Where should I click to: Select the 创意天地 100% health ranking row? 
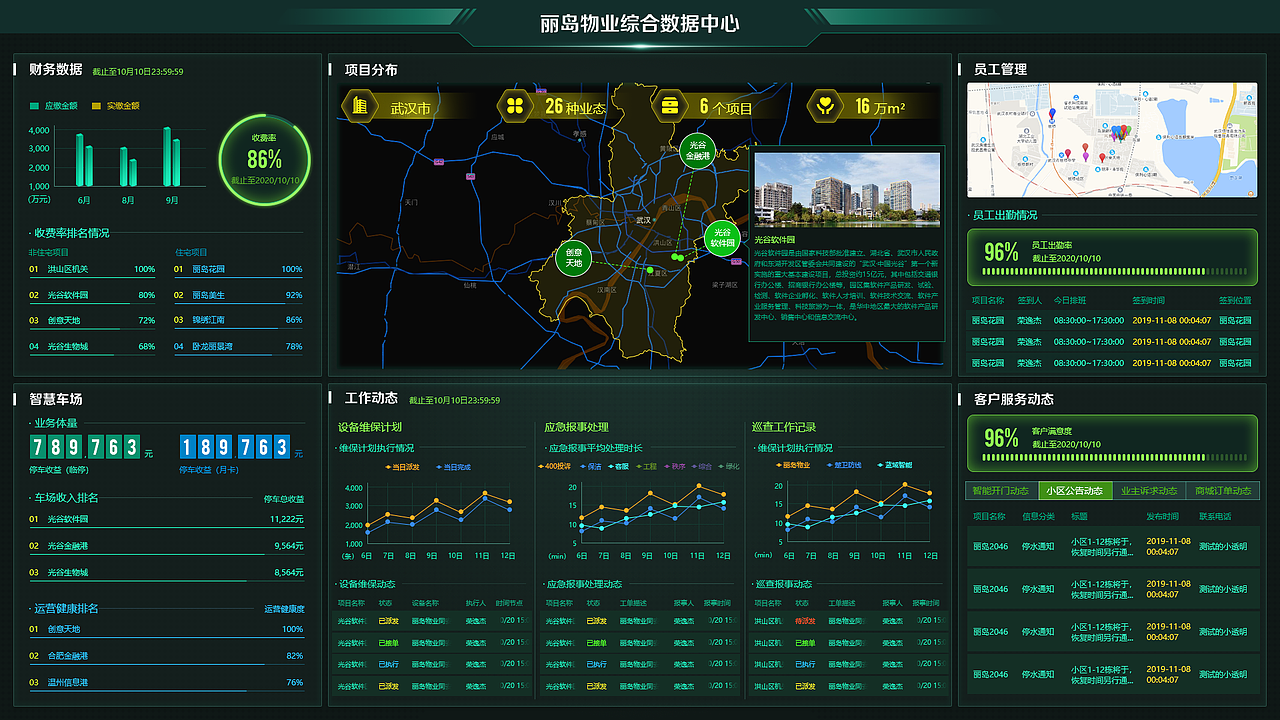pyautogui.click(x=166, y=630)
